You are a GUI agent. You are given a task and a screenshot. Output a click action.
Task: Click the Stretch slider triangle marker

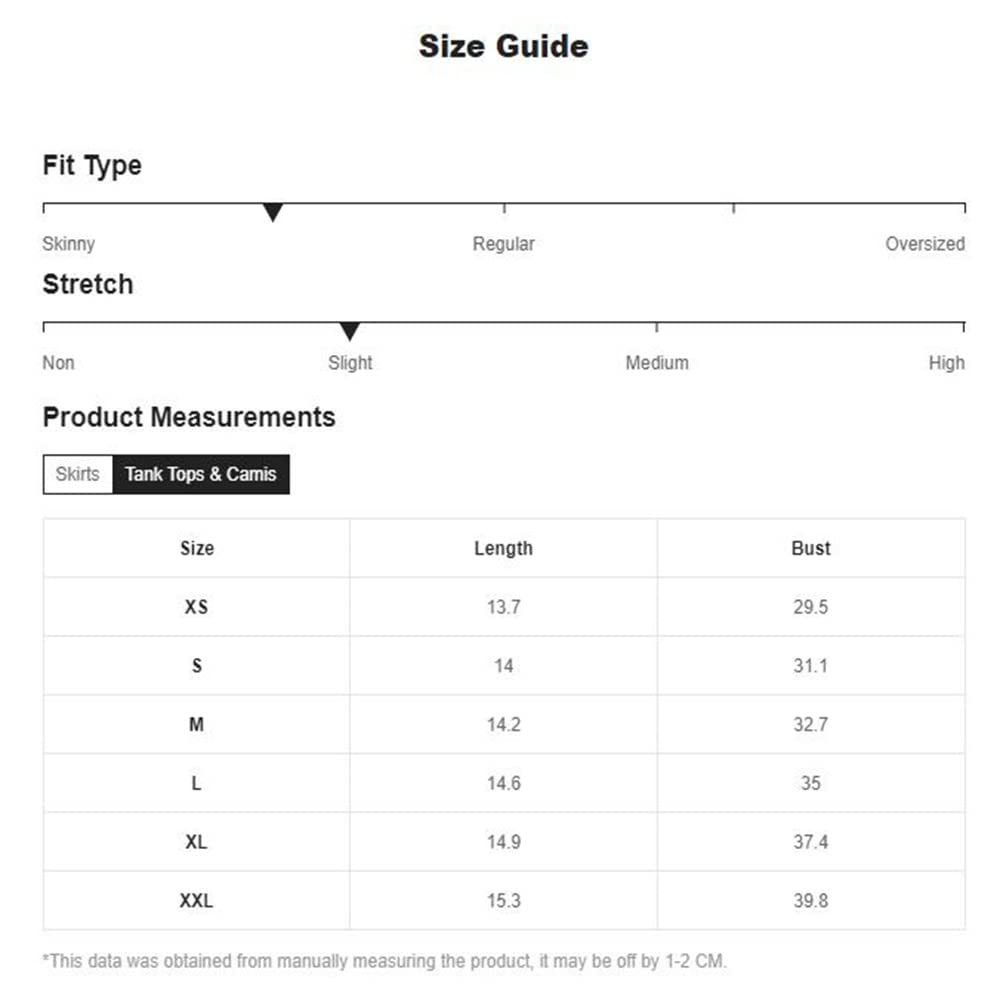tap(349, 331)
